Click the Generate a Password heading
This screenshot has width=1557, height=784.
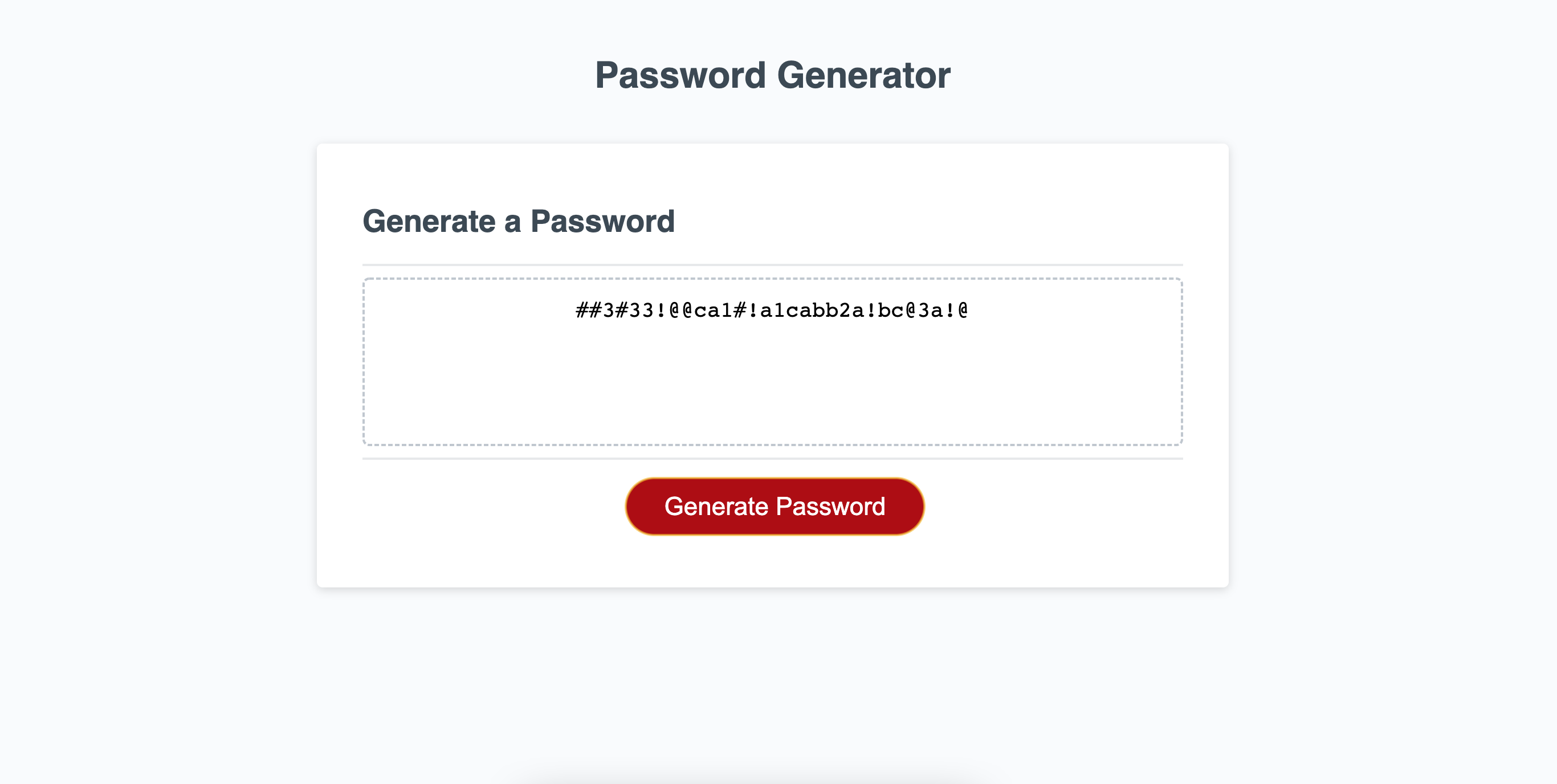tap(520, 220)
